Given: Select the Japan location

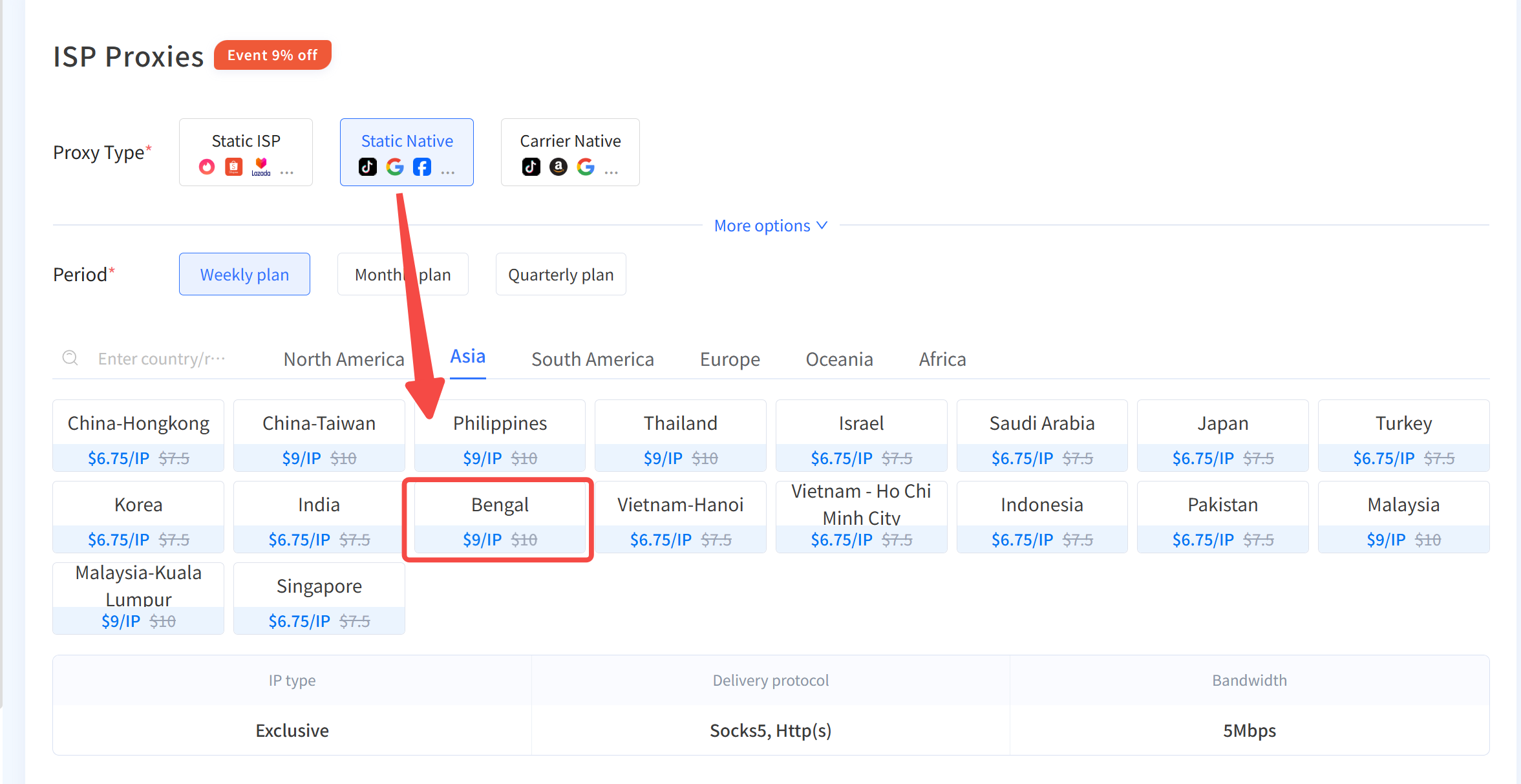Looking at the screenshot, I should tap(1223, 436).
